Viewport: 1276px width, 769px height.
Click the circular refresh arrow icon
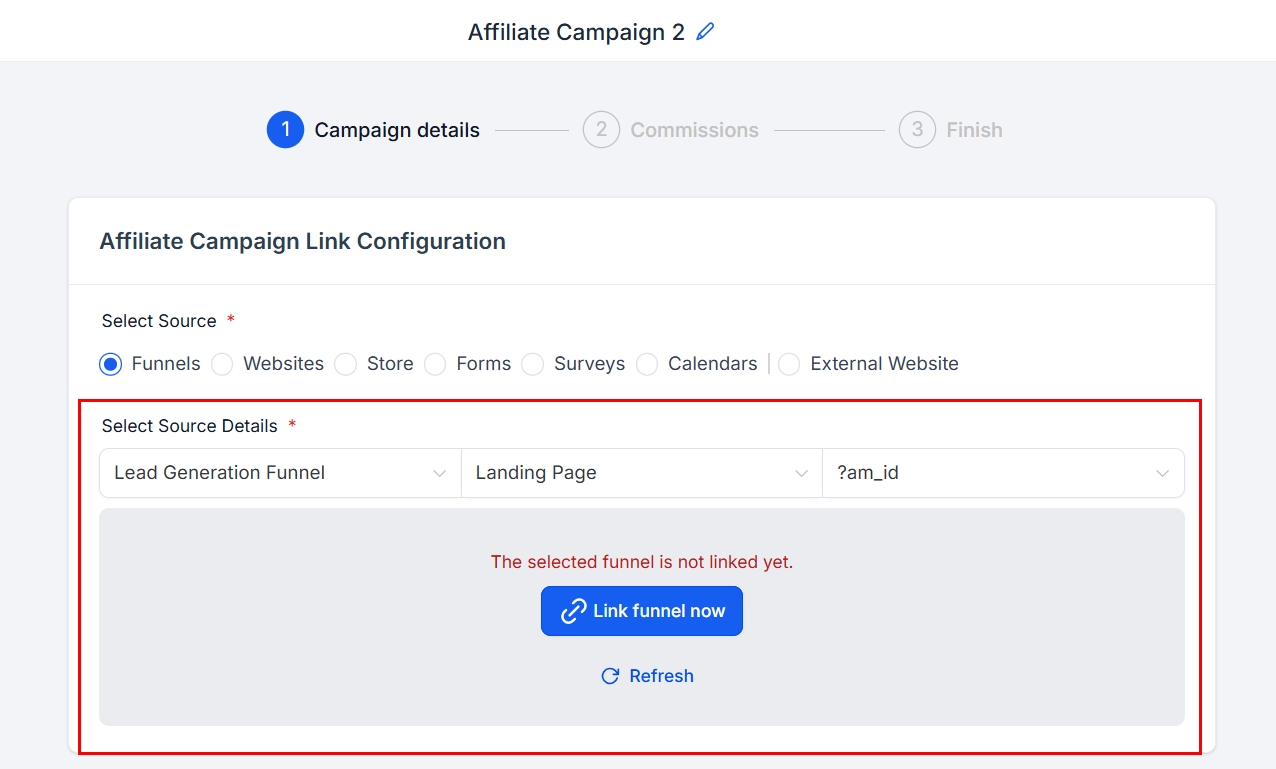[x=610, y=676]
